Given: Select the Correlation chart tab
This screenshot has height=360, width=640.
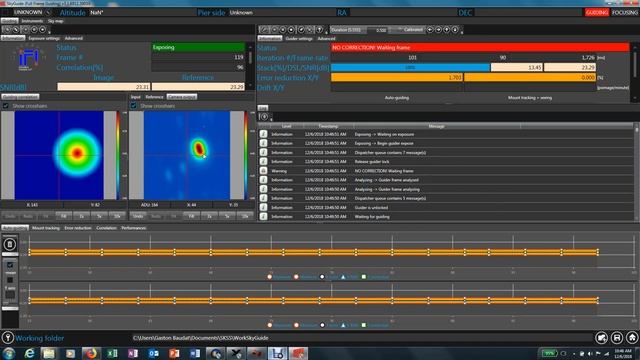Looking at the screenshot, I should [106, 228].
